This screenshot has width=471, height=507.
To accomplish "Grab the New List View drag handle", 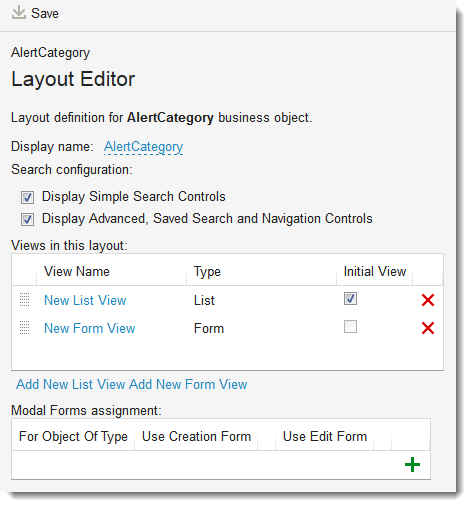I will click(24, 299).
